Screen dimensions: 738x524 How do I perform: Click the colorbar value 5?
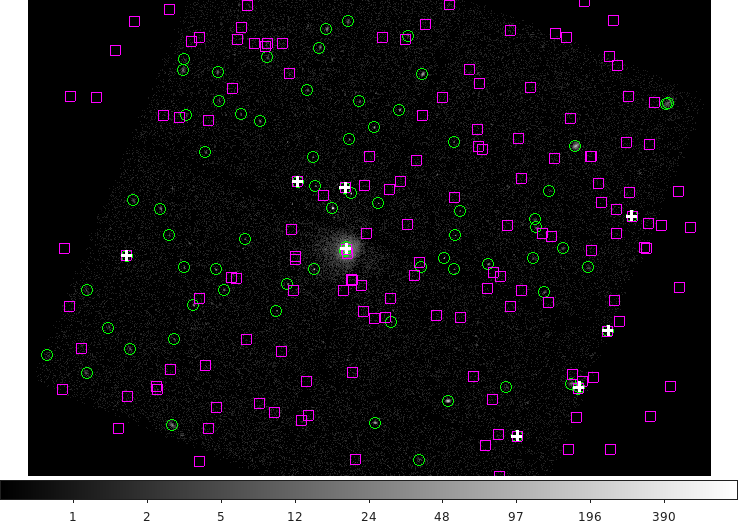pyautogui.click(x=220, y=516)
